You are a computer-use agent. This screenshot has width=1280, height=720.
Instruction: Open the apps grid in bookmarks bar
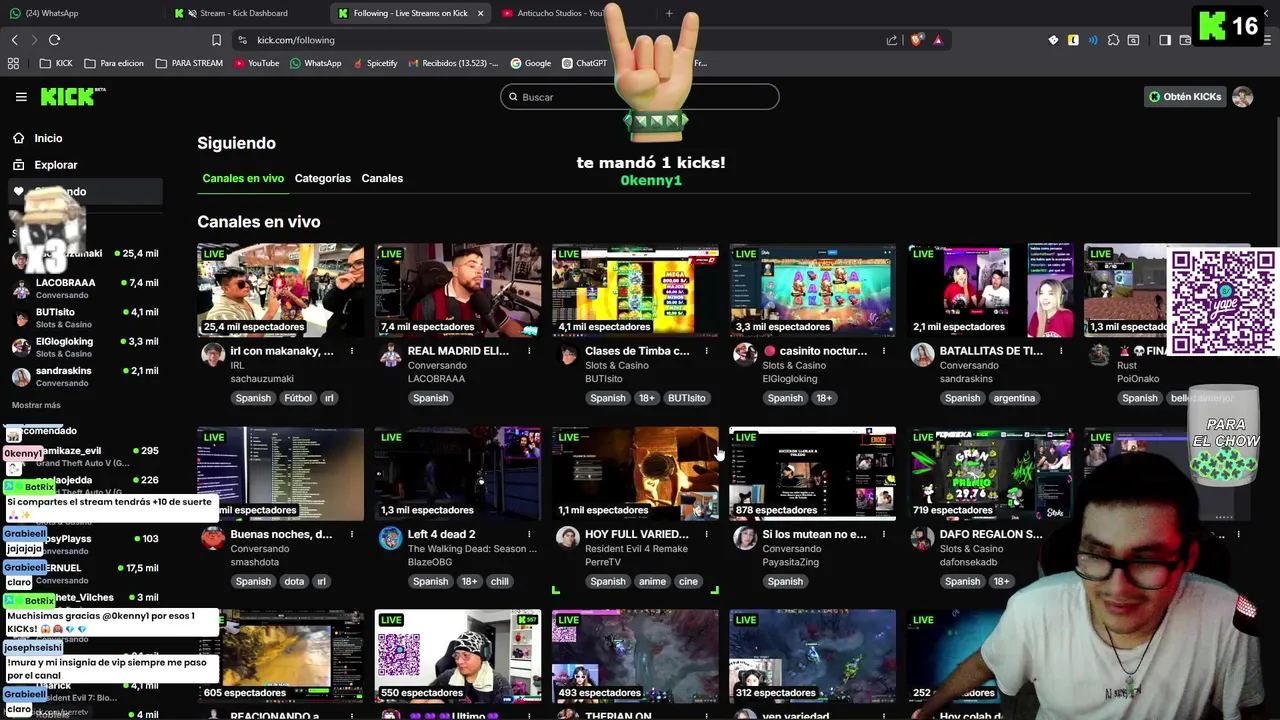[x=13, y=63]
